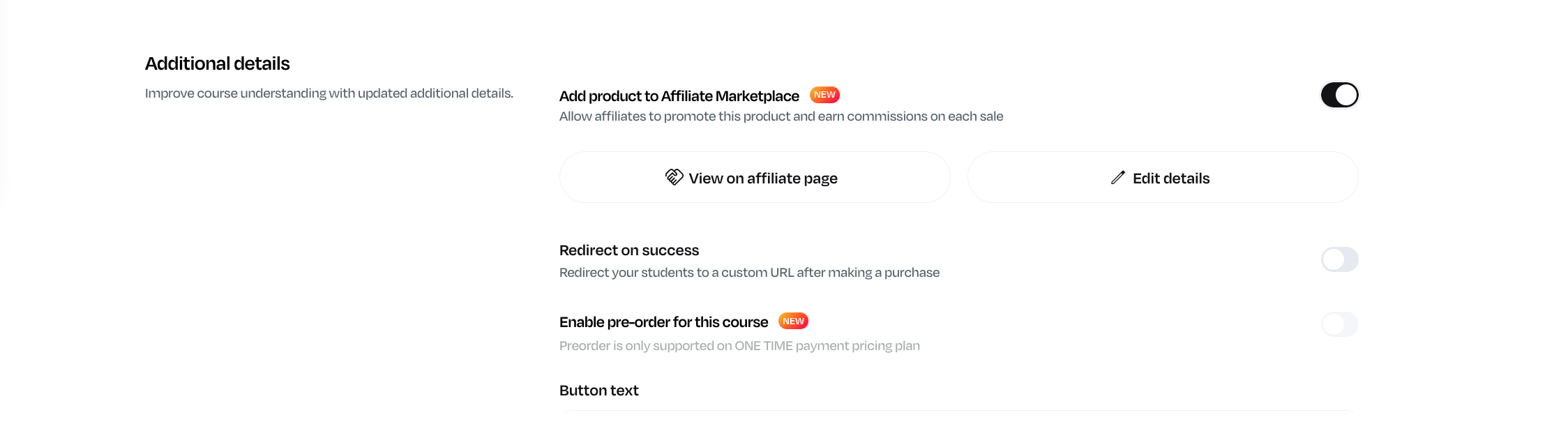Click the NEW badge beside pre-order title

click(793, 322)
